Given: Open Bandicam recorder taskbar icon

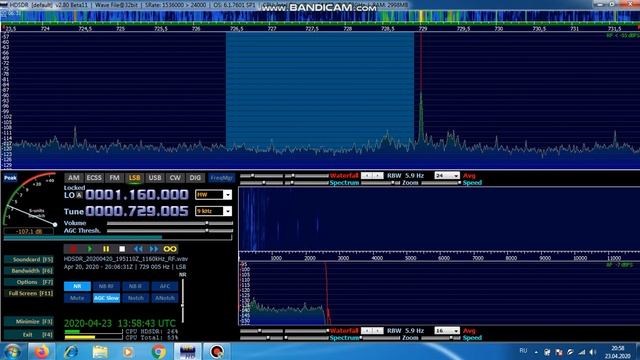Looking at the screenshot, I should (x=217, y=351).
